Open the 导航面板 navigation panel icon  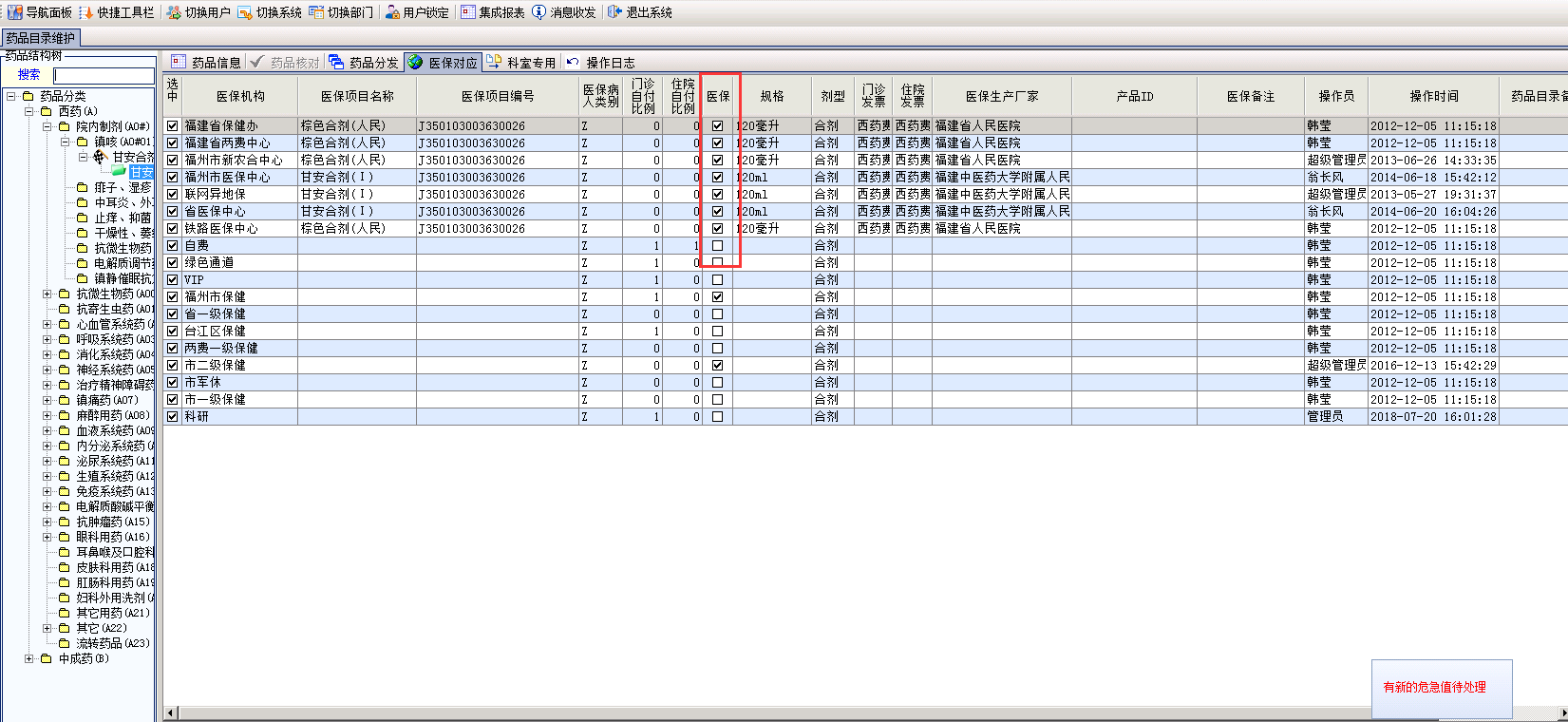tap(14, 12)
